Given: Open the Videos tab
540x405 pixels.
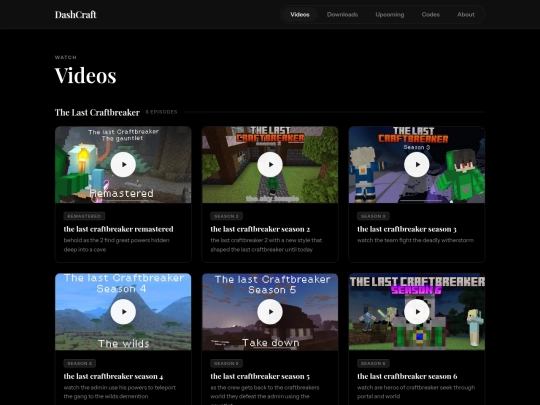Looking at the screenshot, I should (300, 14).
